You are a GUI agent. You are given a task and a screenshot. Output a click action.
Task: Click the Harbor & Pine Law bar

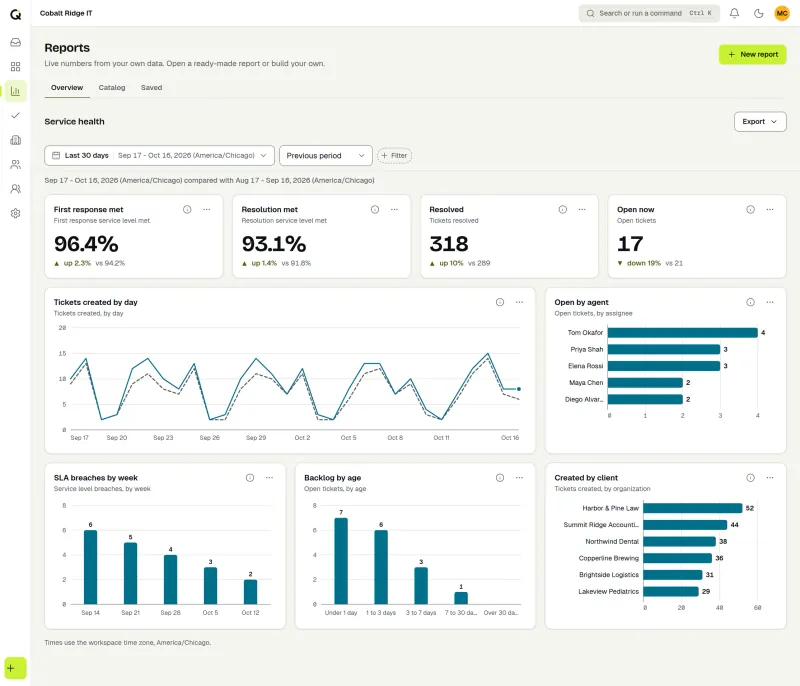coord(693,508)
